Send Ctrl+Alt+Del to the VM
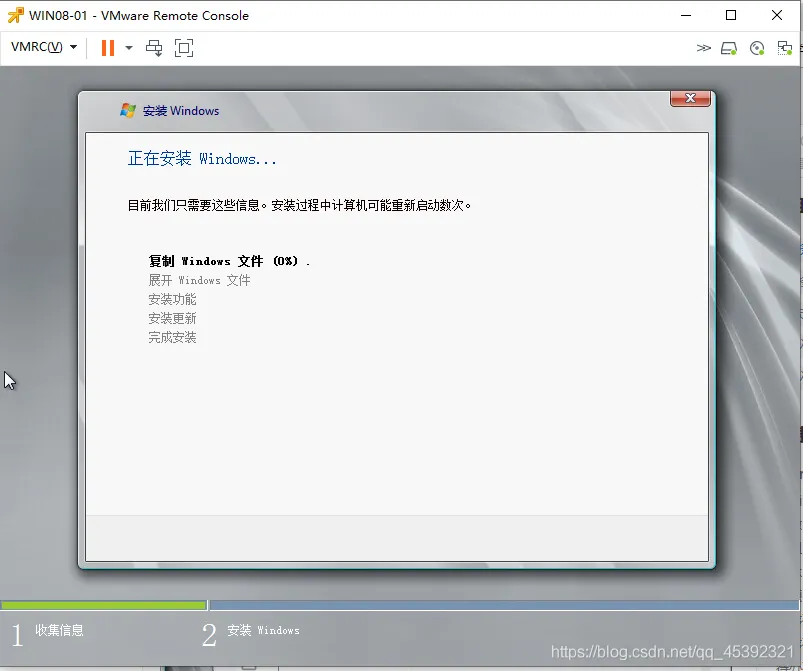The image size is (803, 671). tap(154, 48)
